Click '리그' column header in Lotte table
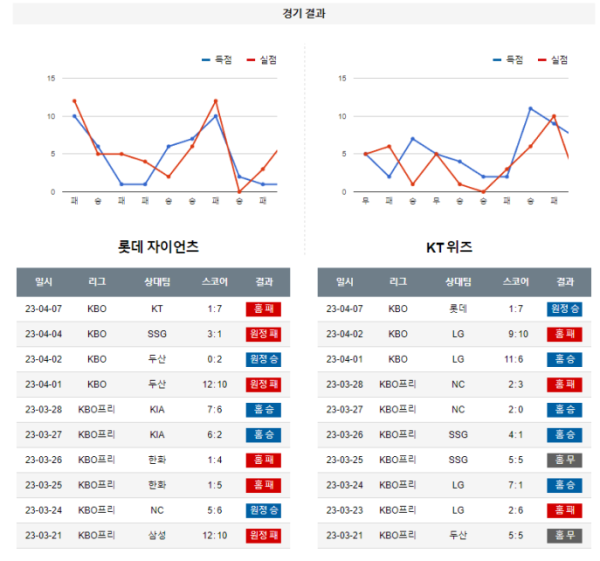The image size is (600, 561). tap(97, 282)
